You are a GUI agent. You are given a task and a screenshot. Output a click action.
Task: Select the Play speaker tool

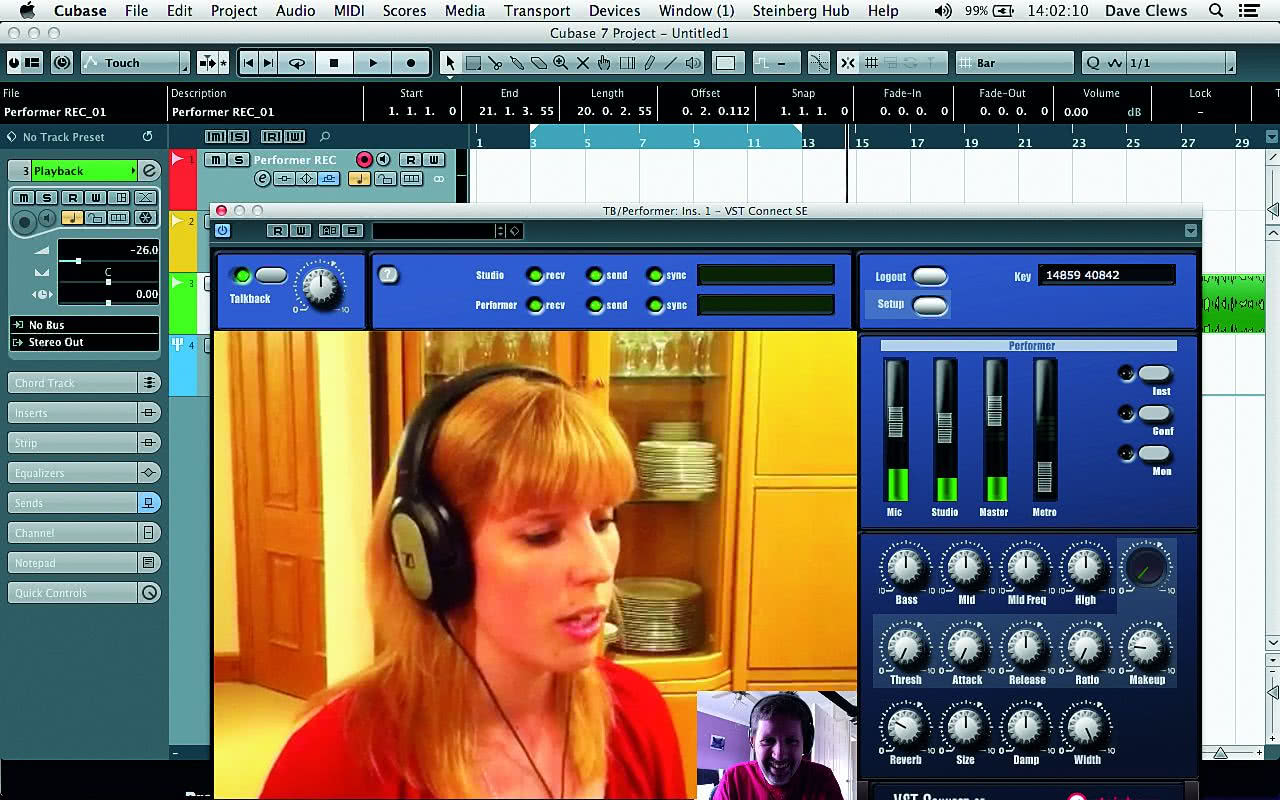tap(693, 63)
